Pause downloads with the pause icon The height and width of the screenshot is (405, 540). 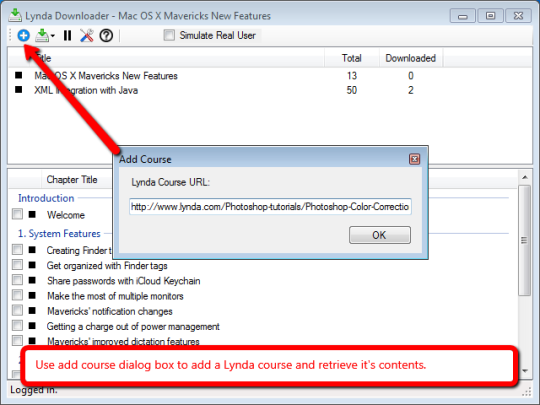pyautogui.click(x=68, y=35)
